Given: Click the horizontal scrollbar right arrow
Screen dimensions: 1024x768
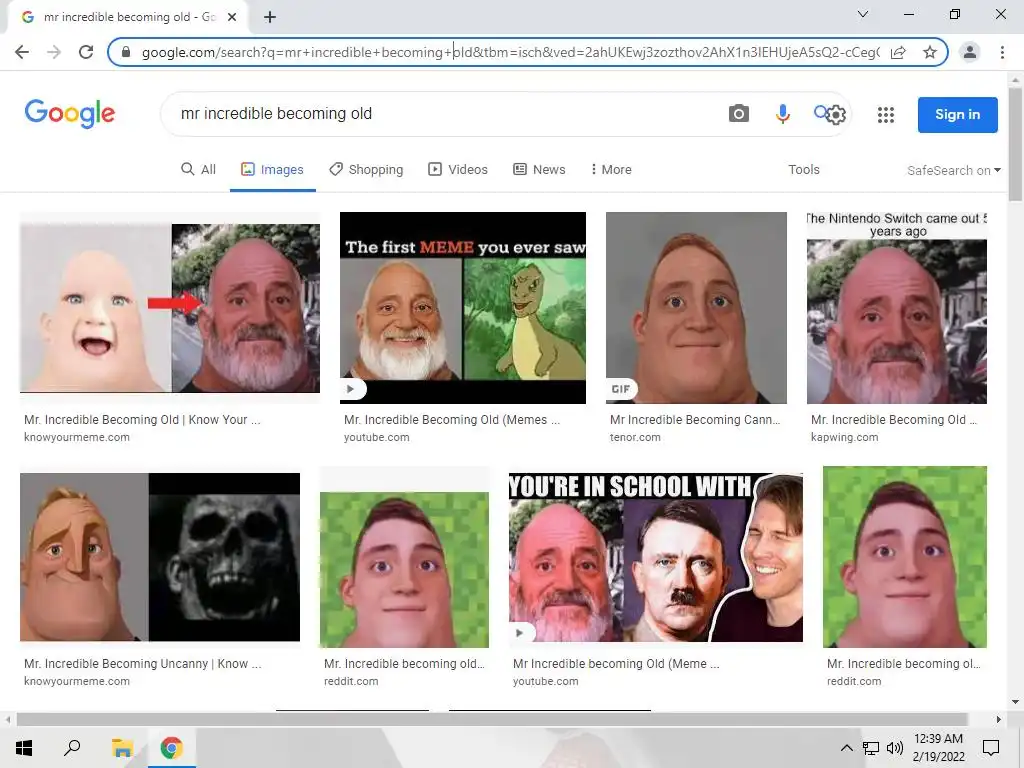Looking at the screenshot, I should tap(999, 719).
